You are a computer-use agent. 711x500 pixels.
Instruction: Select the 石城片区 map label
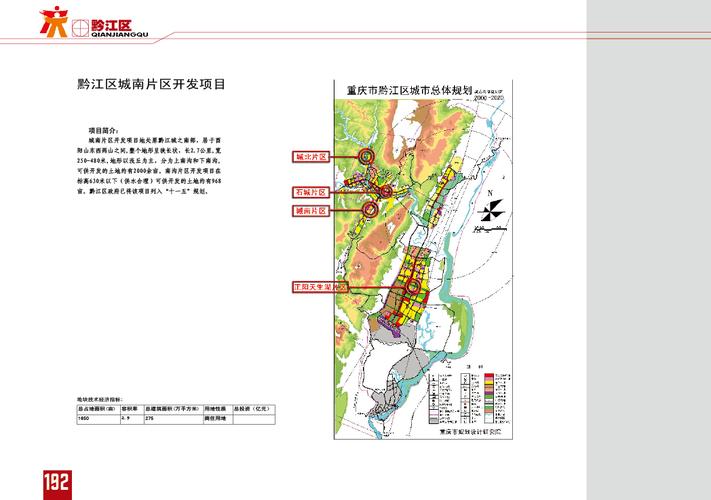click(311, 190)
